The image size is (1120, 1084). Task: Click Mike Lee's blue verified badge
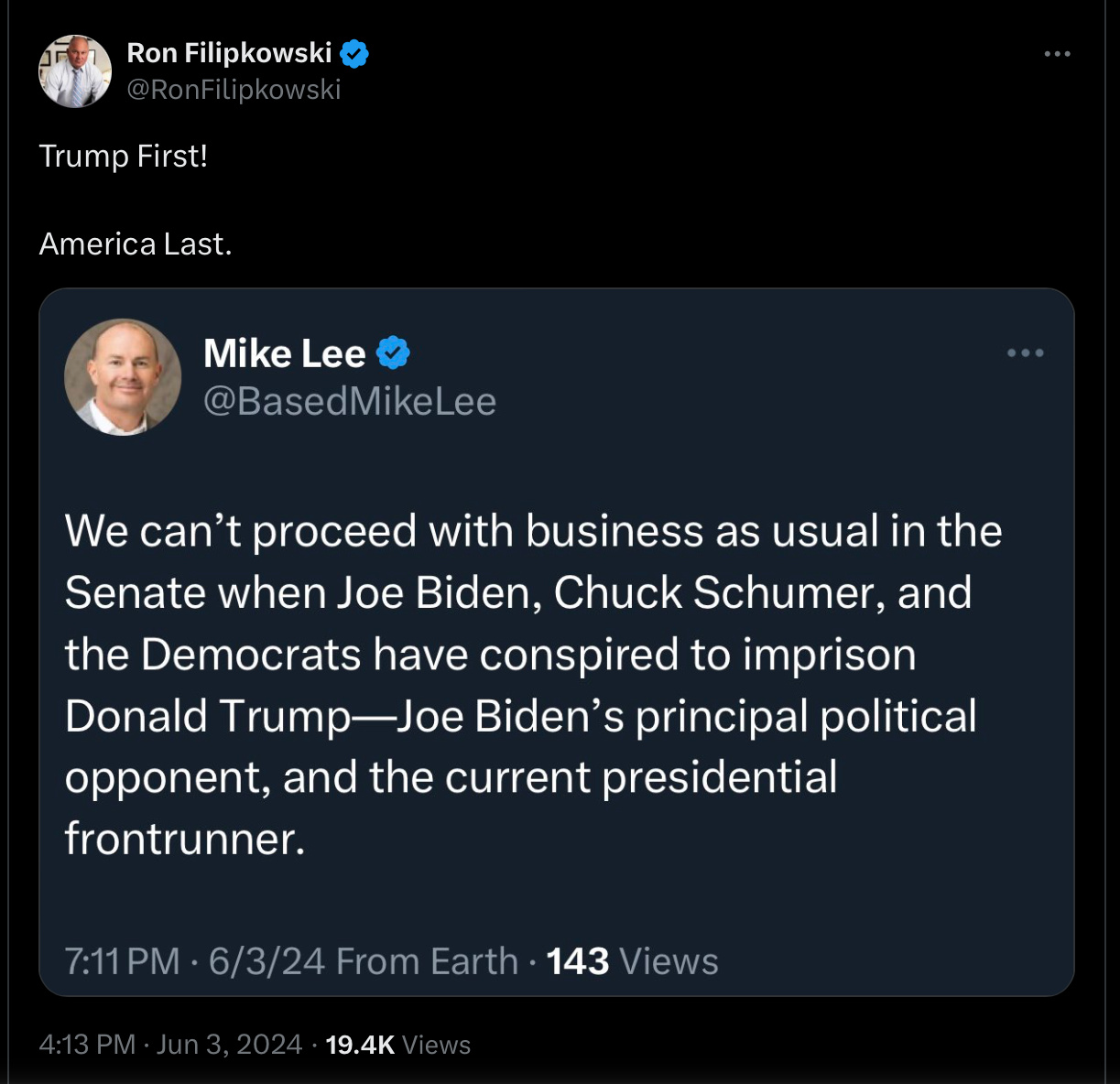[393, 352]
